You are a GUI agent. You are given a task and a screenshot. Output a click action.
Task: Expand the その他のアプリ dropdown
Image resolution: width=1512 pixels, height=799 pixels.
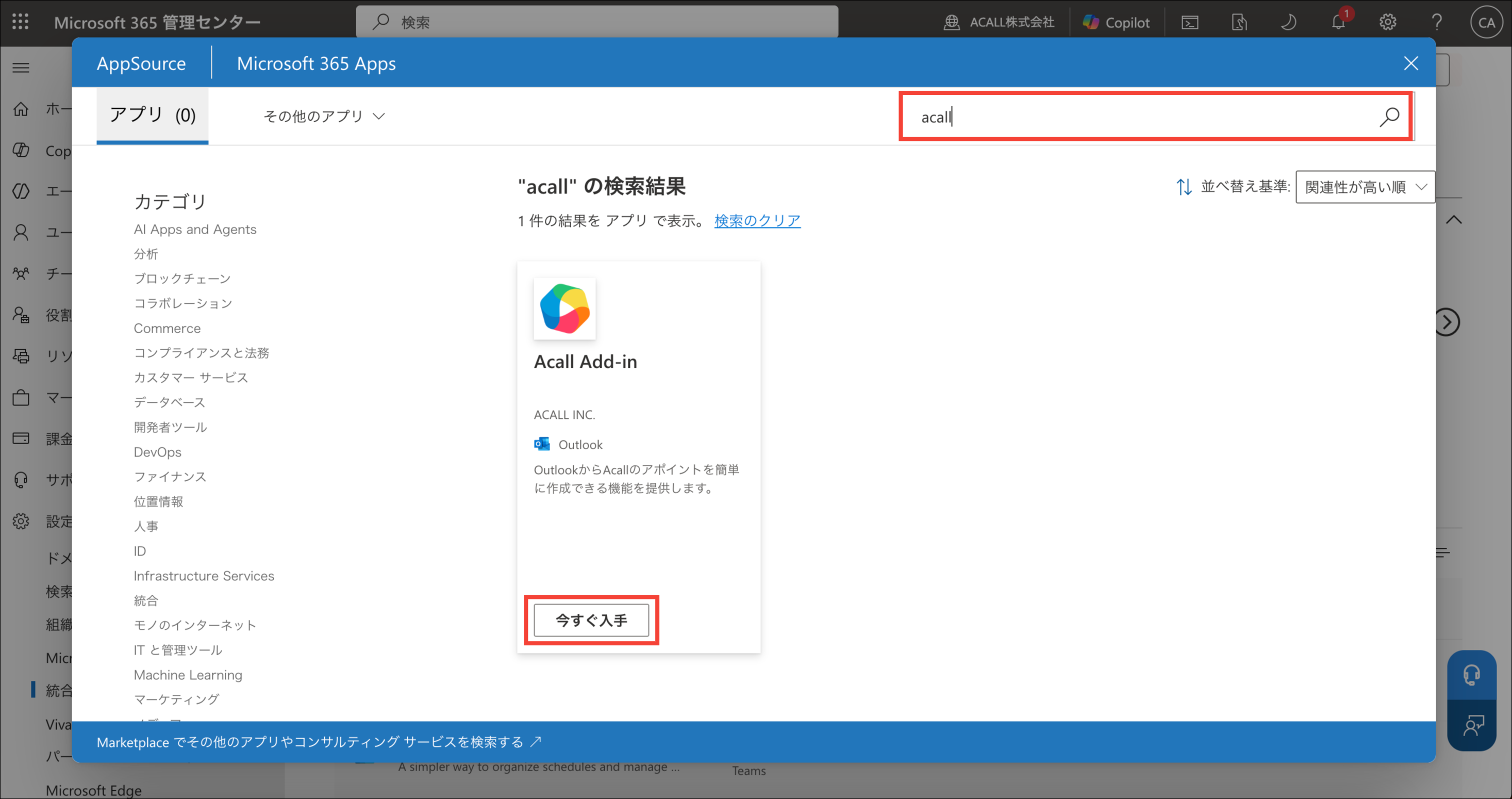pyautogui.click(x=324, y=117)
